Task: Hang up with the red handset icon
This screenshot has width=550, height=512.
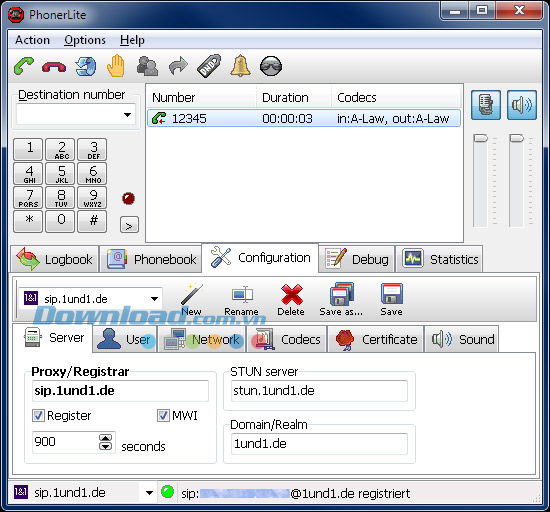Action: pos(54,67)
